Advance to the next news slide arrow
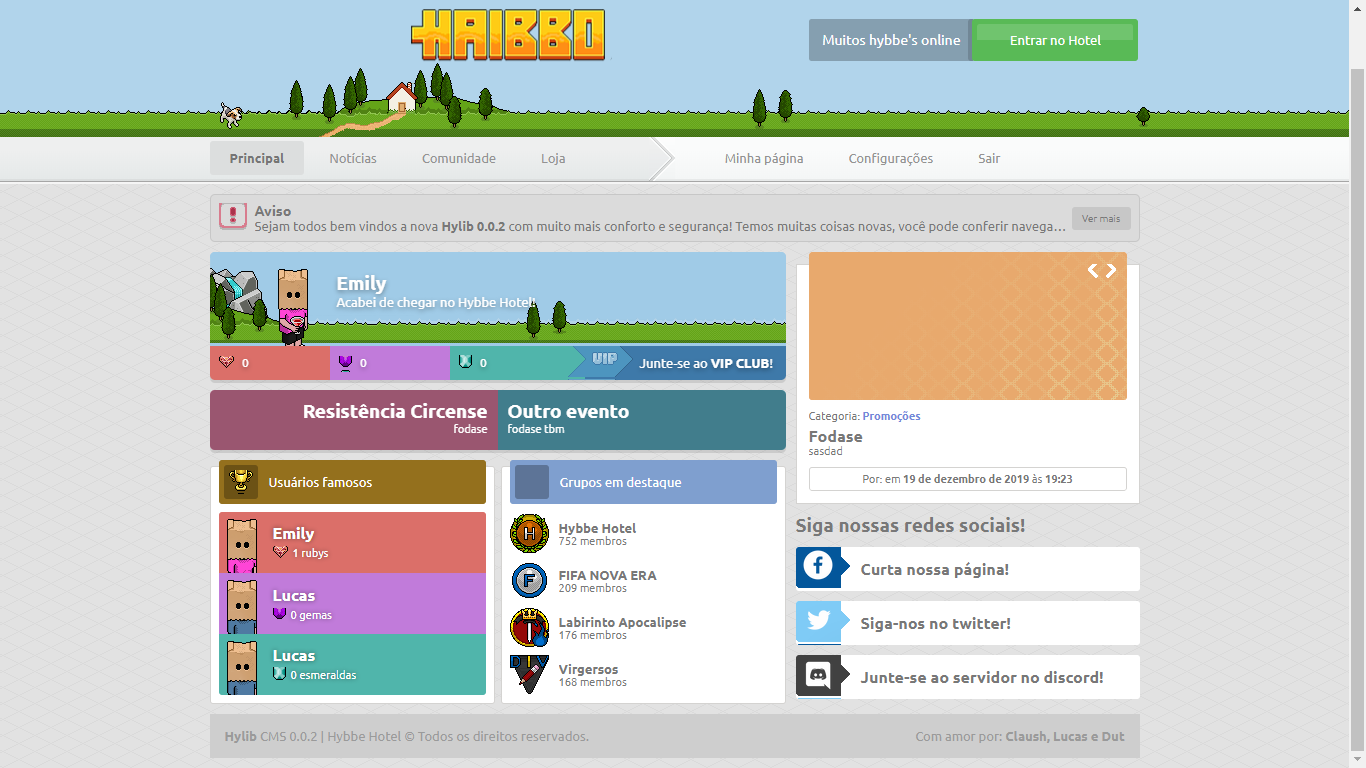Viewport: 1366px width, 768px height. 1111,270
